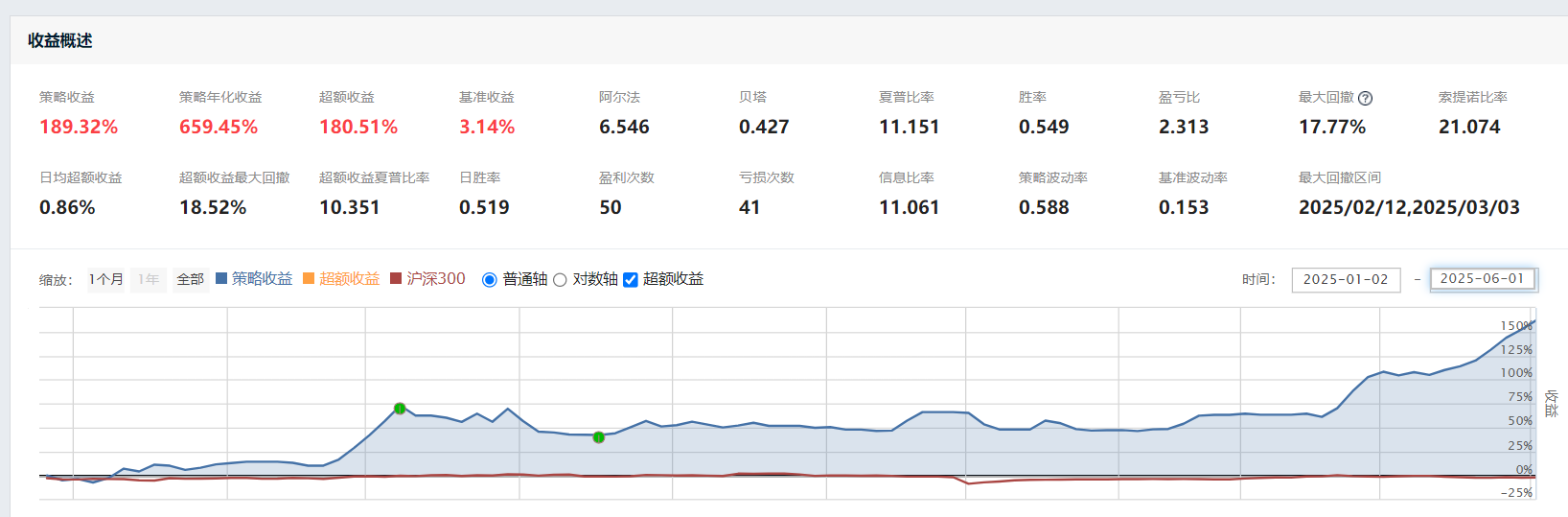1568x517 pixels.
Task: Open the start date field 2025-01-02
Action: point(1346,279)
